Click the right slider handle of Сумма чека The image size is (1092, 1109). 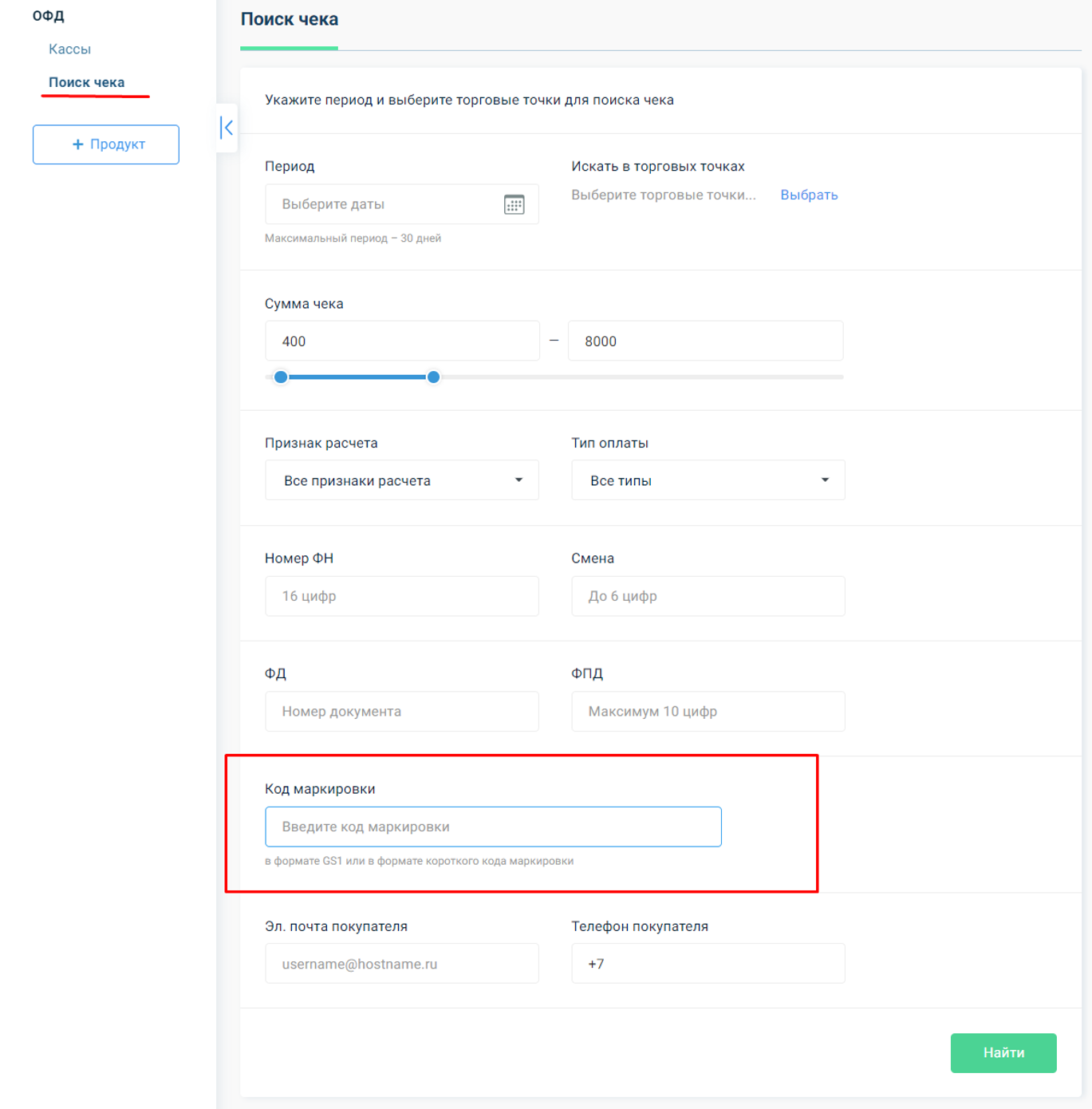[433, 377]
